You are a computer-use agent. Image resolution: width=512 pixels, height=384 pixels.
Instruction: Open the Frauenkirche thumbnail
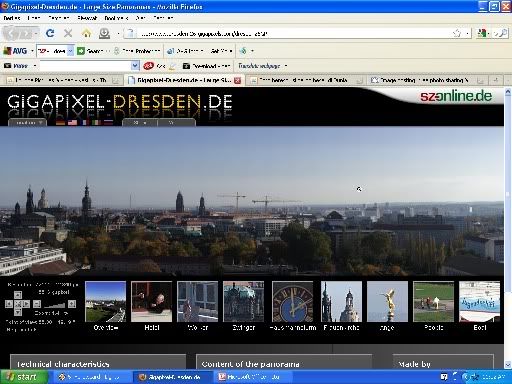pyautogui.click(x=341, y=302)
